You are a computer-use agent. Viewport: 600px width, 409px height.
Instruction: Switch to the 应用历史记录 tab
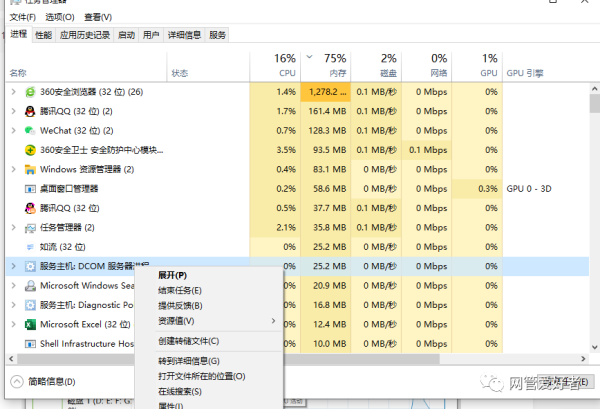click(85, 35)
